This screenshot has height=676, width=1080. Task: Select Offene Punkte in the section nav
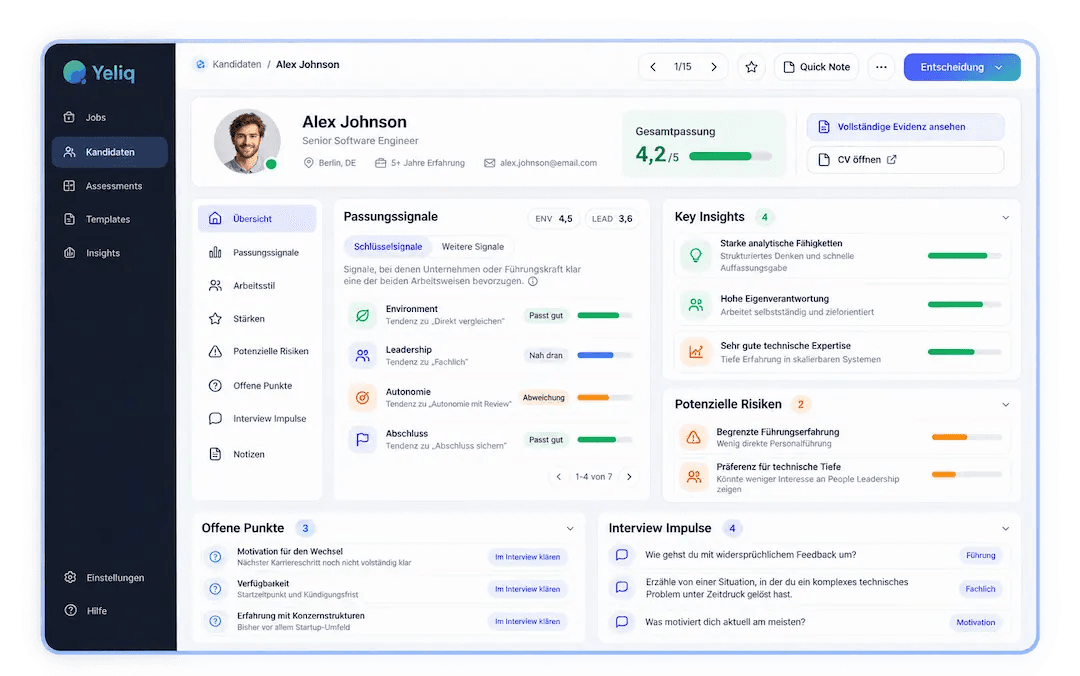(x=257, y=385)
